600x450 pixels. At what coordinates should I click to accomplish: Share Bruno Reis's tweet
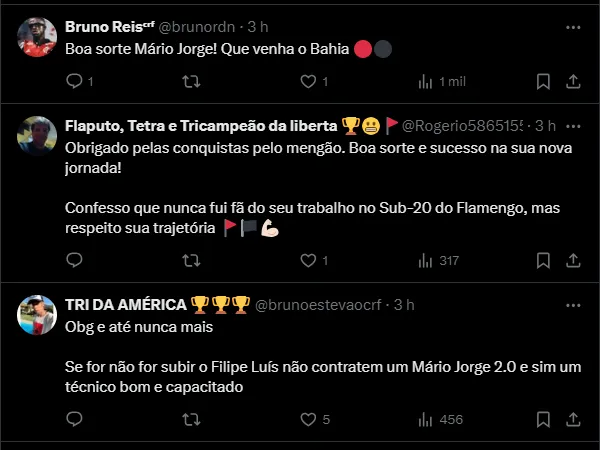click(574, 82)
